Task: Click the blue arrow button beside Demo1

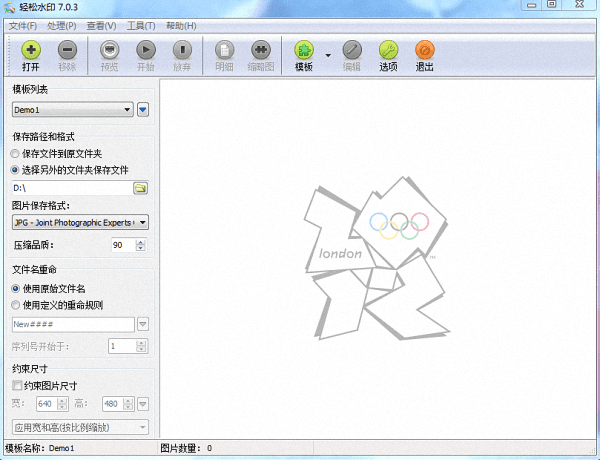Action: point(143,110)
